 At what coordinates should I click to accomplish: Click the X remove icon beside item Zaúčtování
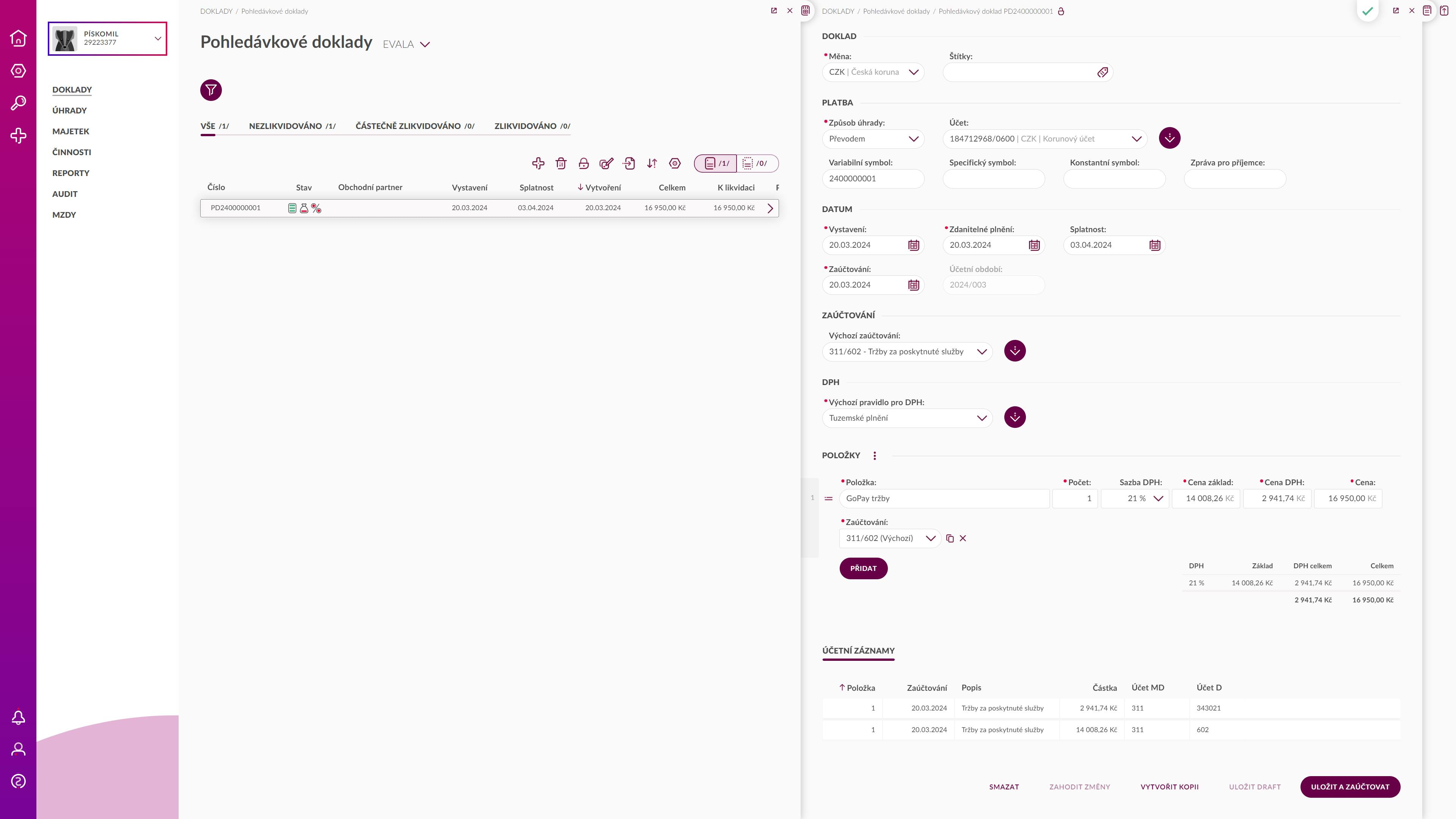click(x=963, y=539)
